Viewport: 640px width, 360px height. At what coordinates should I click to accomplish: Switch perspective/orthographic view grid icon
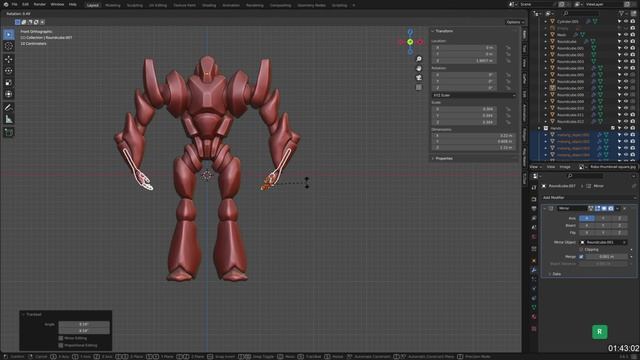pos(419,87)
